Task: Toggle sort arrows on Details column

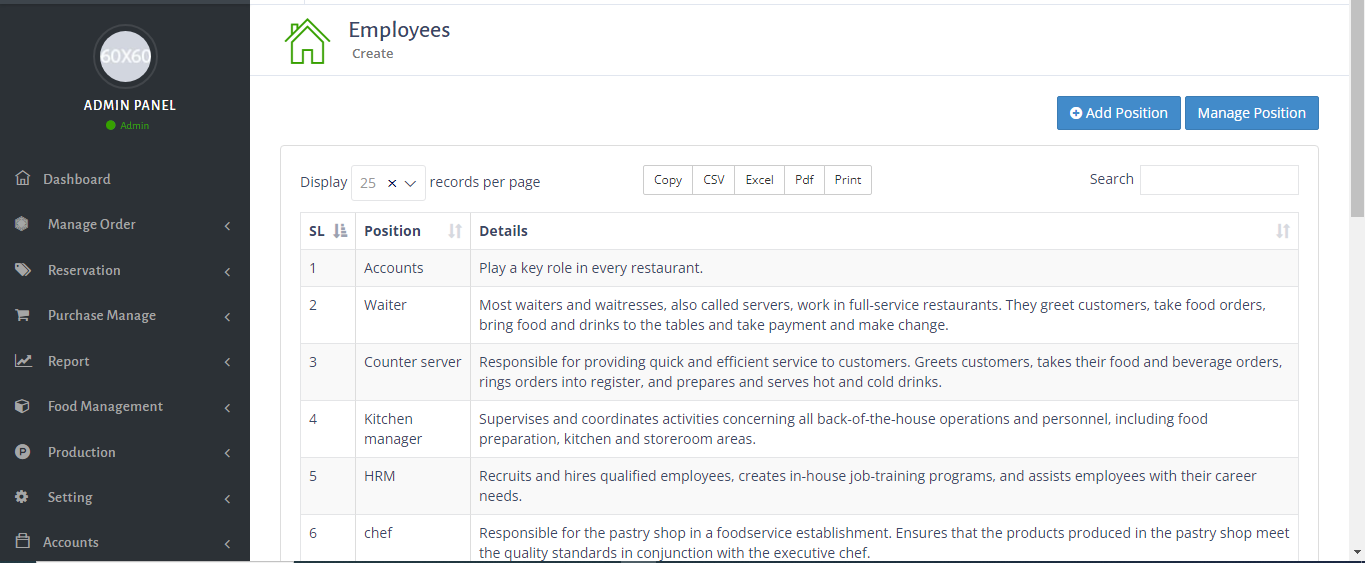Action: tap(1283, 231)
